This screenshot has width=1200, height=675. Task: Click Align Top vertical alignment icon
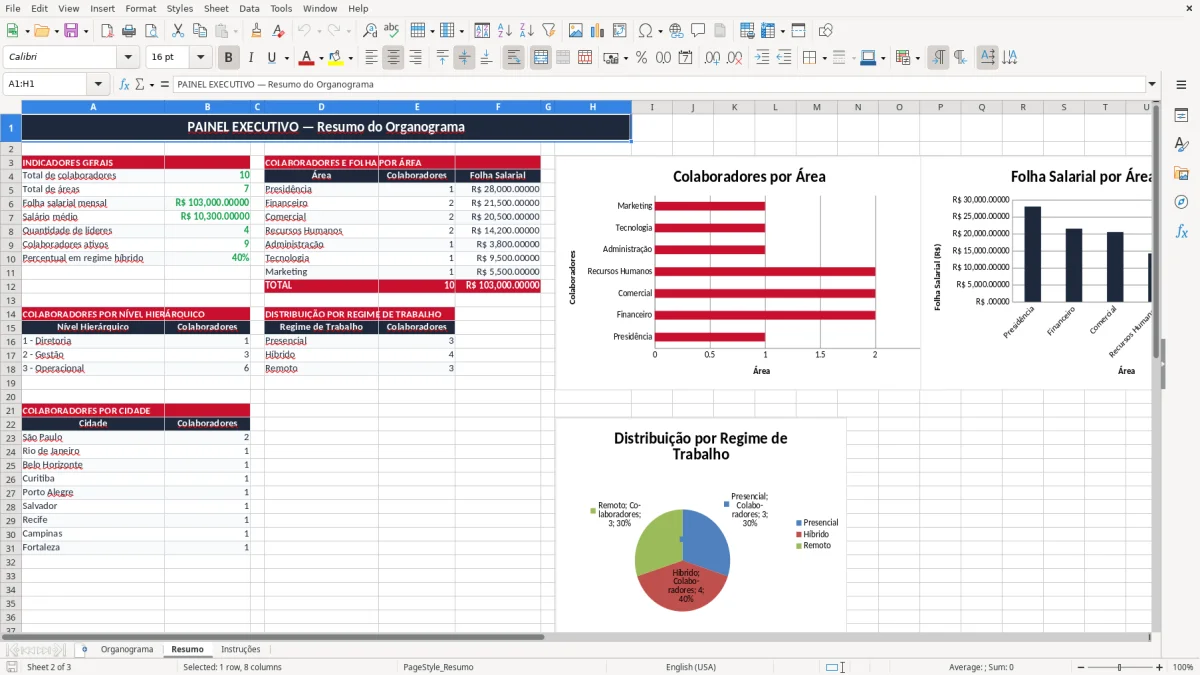coord(442,58)
